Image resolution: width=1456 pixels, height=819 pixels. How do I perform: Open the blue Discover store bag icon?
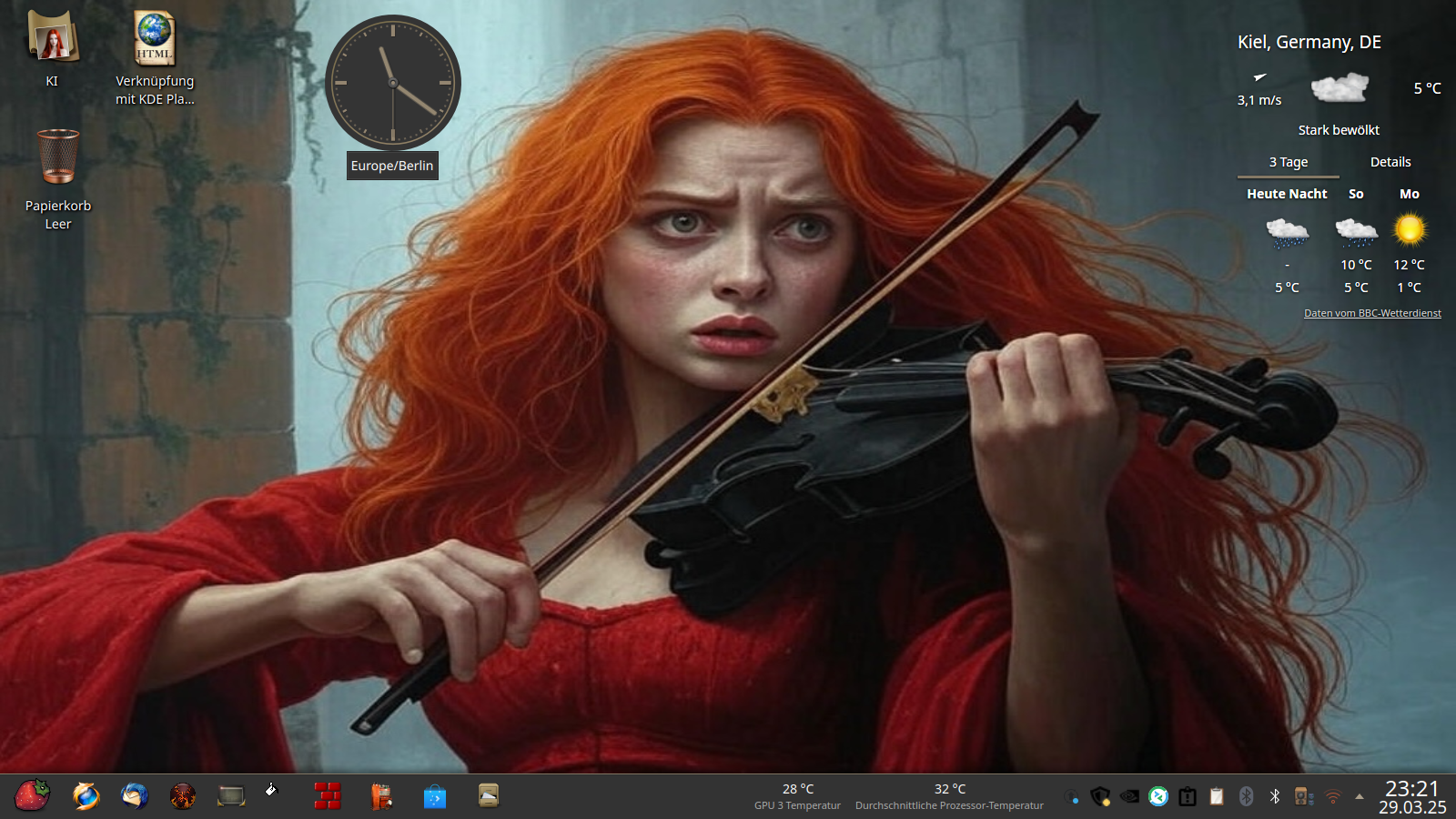[x=435, y=797]
